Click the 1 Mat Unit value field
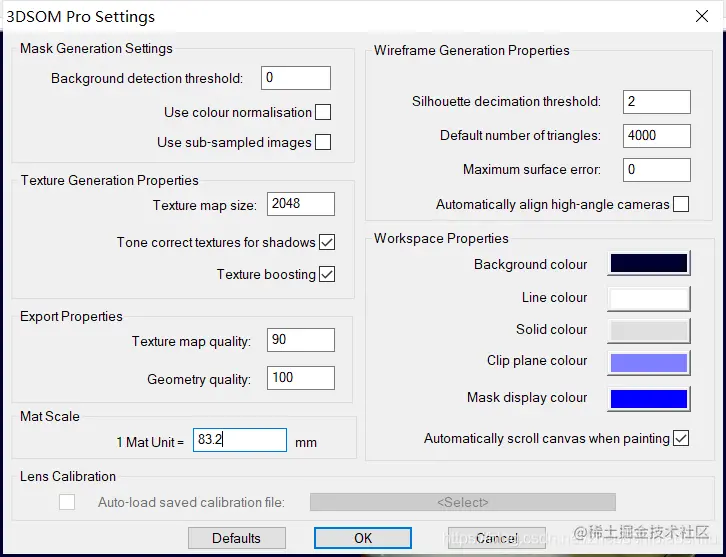The height and width of the screenshot is (557, 726). point(240,440)
